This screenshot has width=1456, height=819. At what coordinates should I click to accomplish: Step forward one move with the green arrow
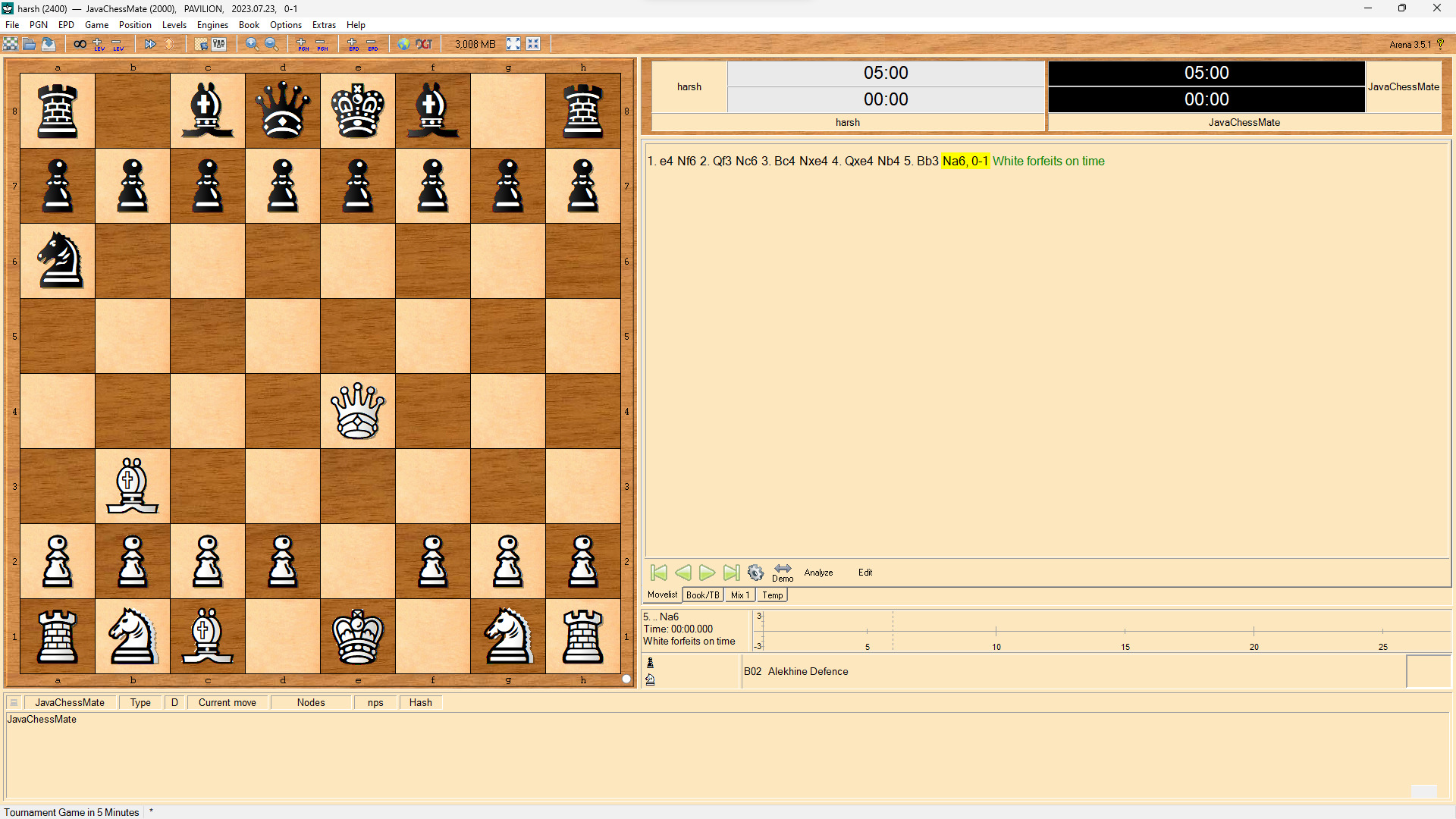pyautogui.click(x=707, y=573)
